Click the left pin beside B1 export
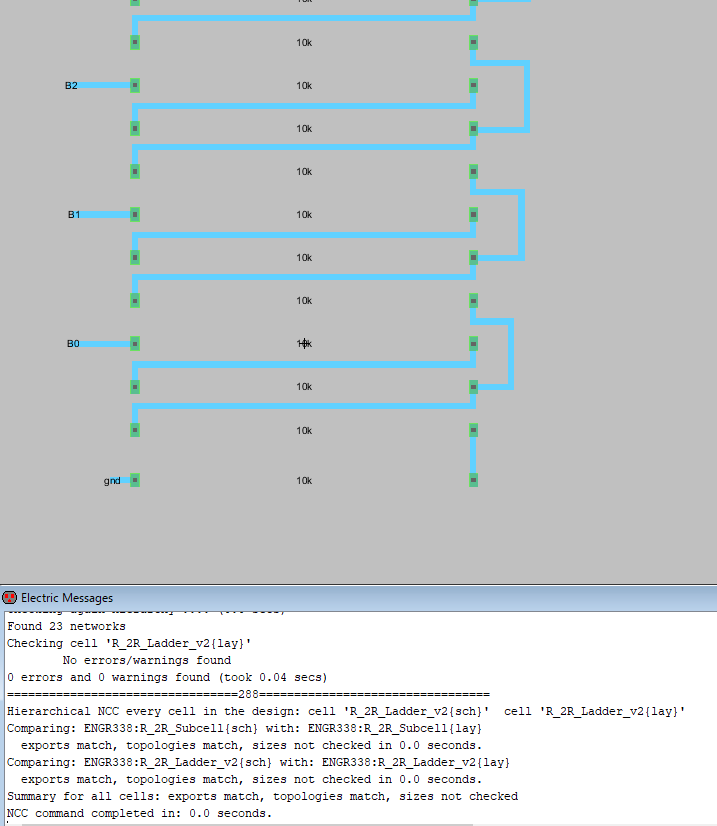 [134, 215]
